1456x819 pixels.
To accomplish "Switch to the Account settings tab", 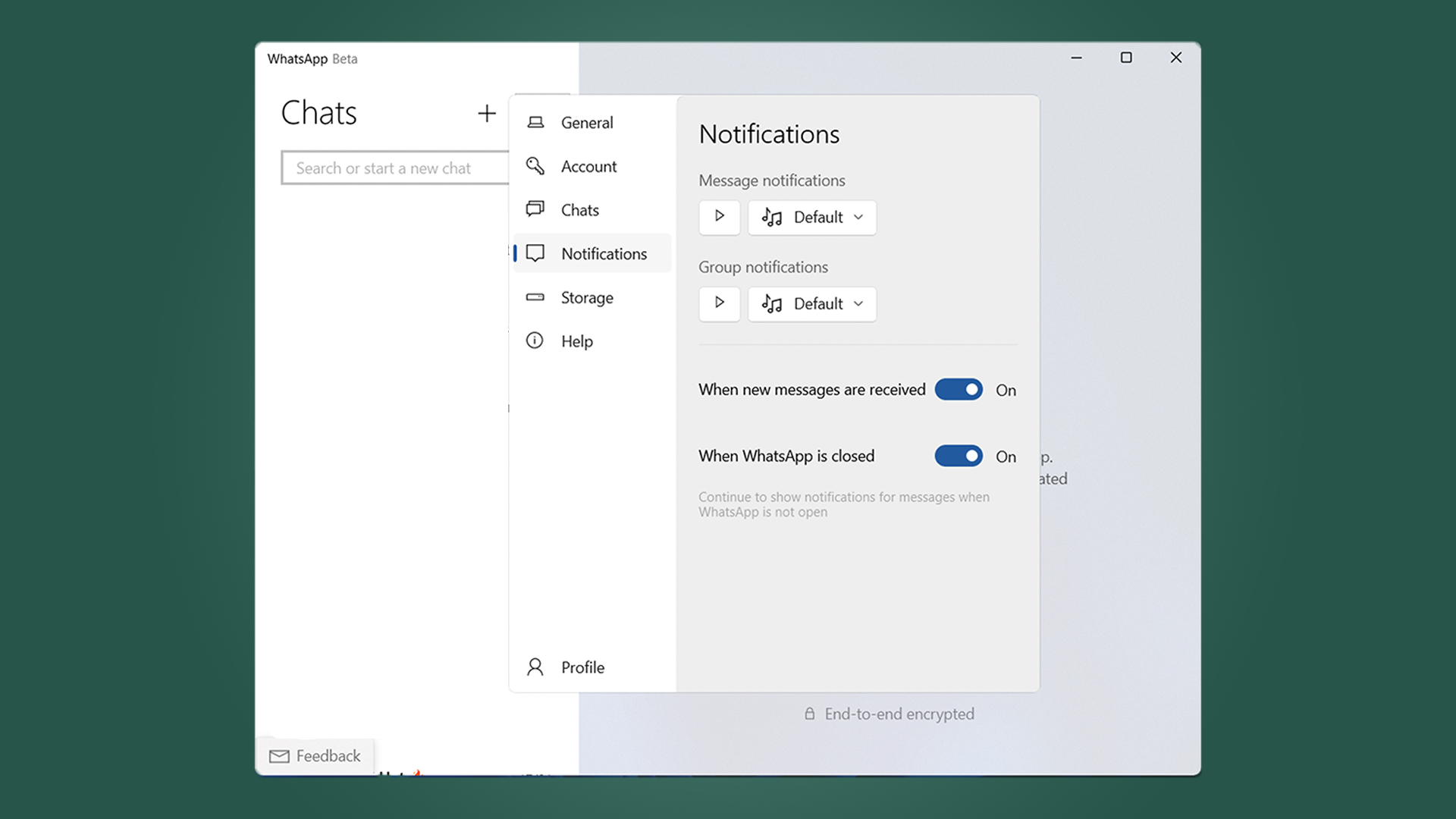I will pos(592,166).
